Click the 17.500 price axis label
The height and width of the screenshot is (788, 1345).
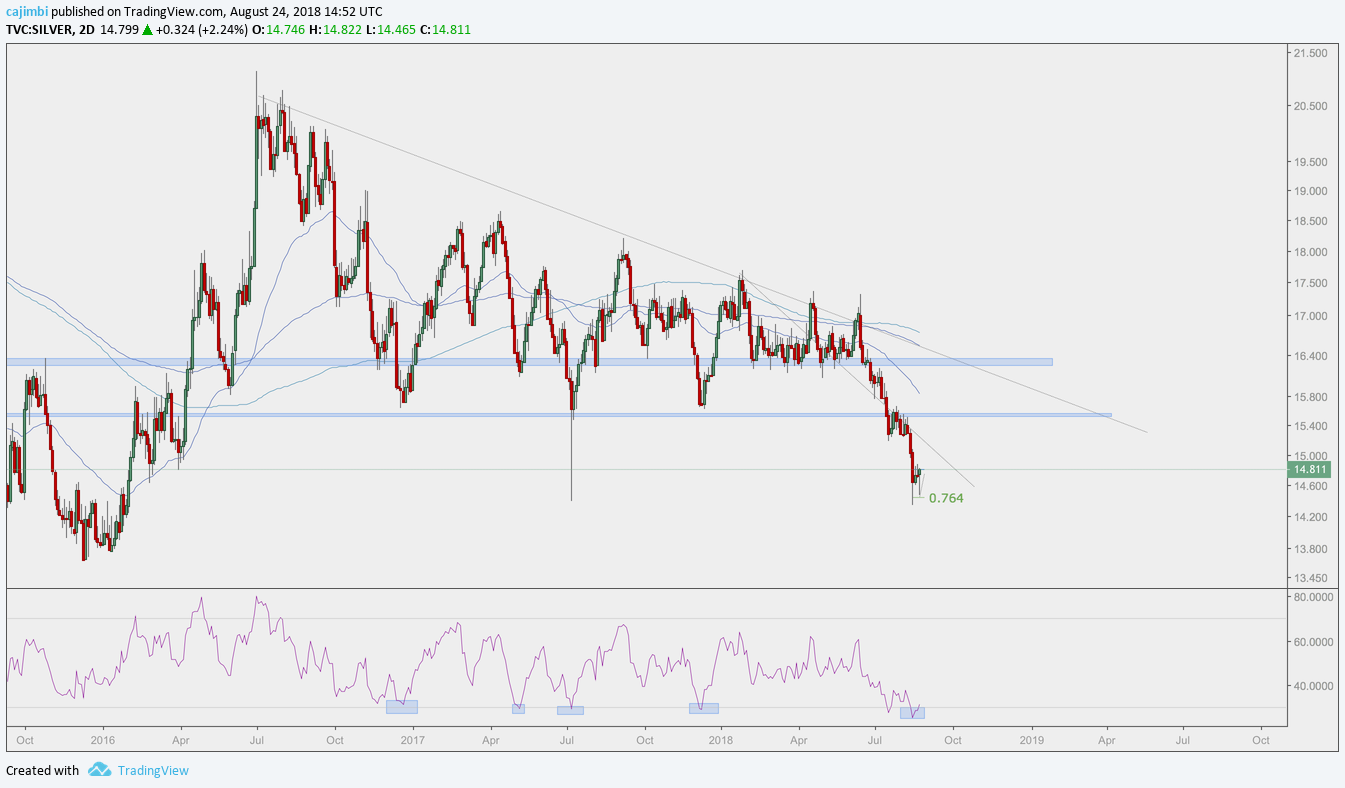click(1310, 284)
